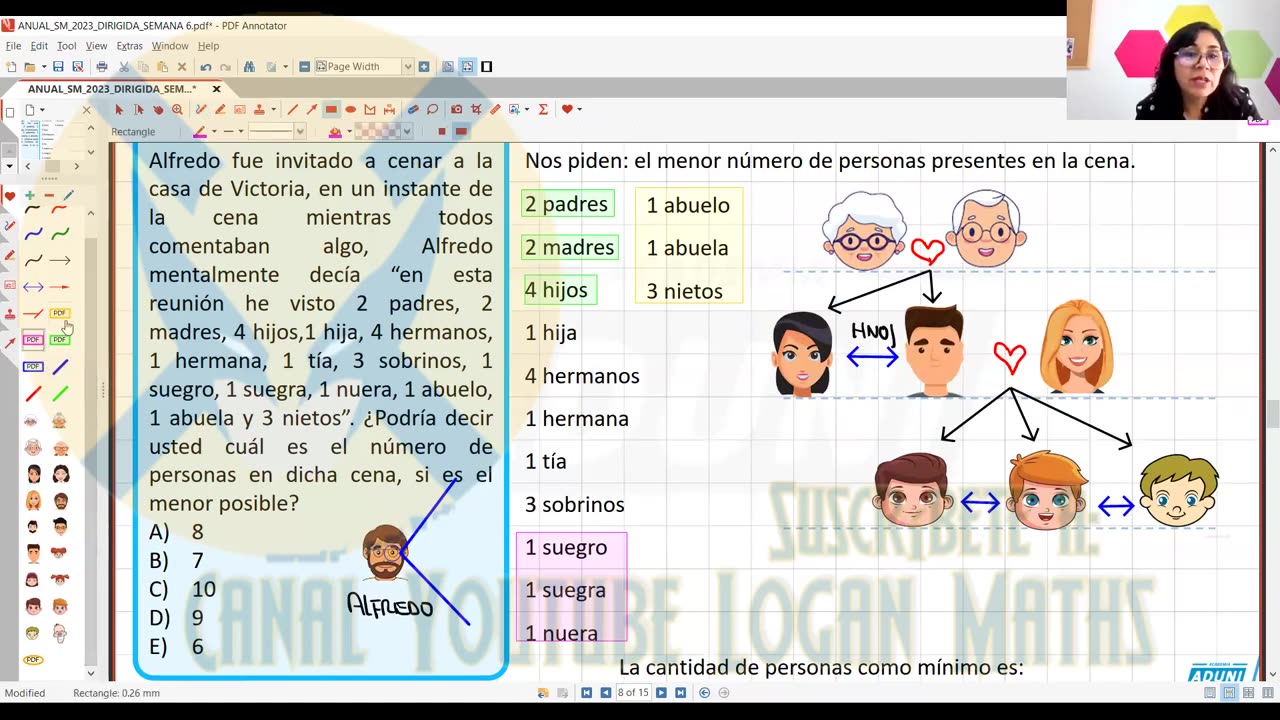
Task: Click the zoom out minus button
Action: [x=304, y=66]
